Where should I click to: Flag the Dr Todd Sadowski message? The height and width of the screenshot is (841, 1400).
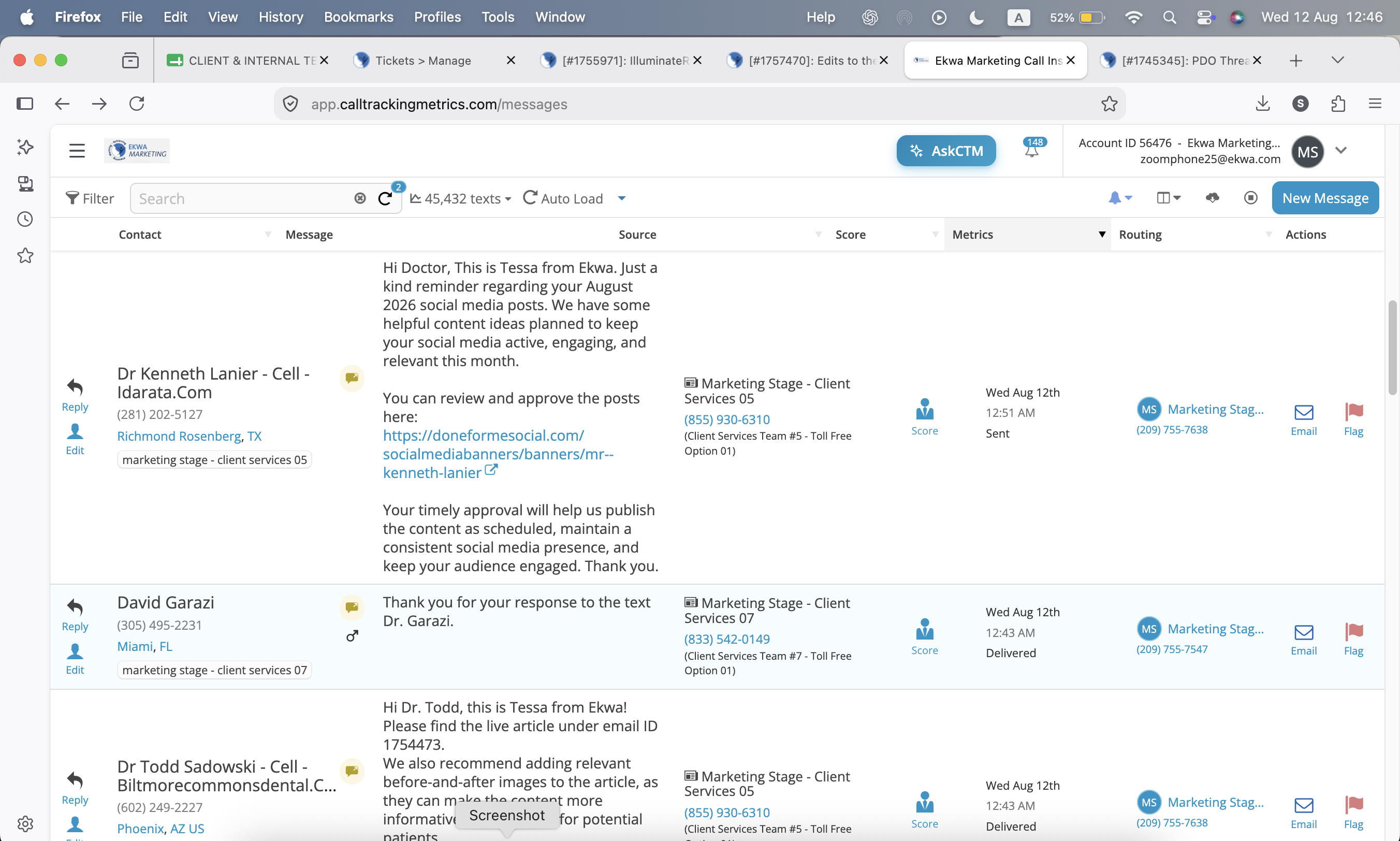point(1353,813)
